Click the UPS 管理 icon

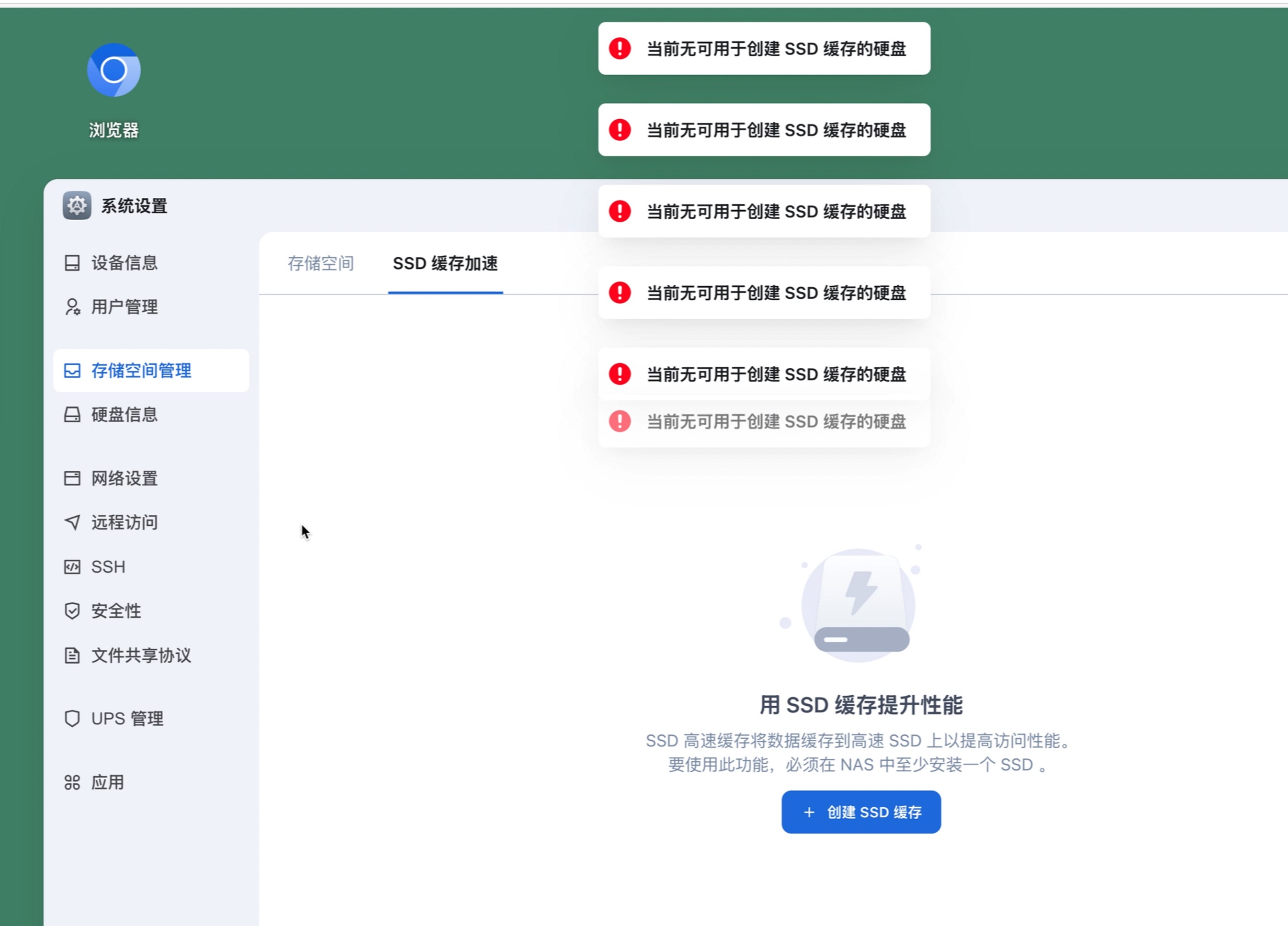point(72,719)
